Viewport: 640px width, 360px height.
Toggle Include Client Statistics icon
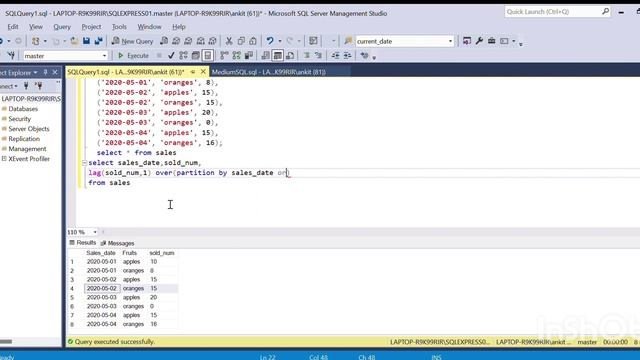[249, 56]
